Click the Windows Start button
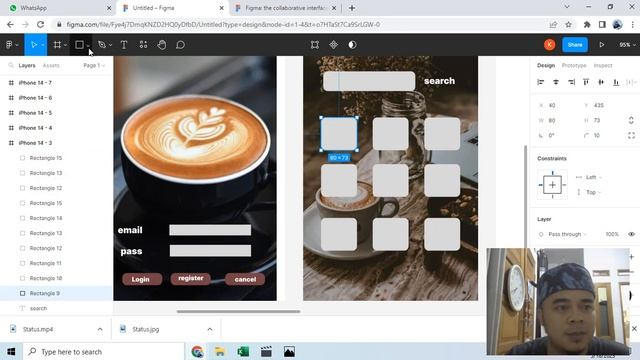The width and height of the screenshot is (640, 360). coord(11,351)
